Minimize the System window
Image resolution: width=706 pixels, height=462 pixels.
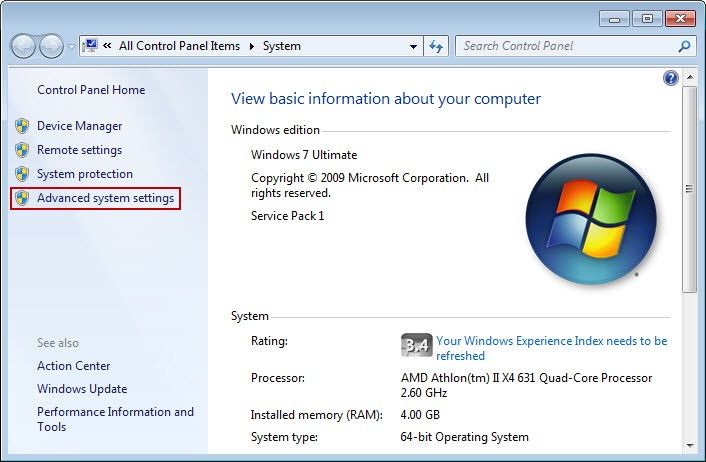614,19
